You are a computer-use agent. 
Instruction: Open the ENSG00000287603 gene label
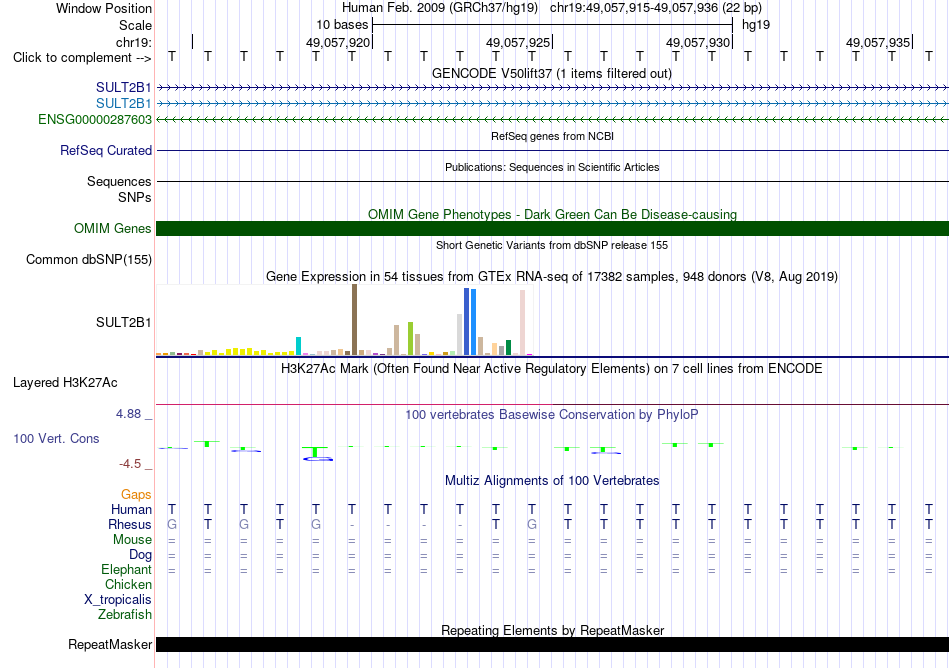coord(95,119)
